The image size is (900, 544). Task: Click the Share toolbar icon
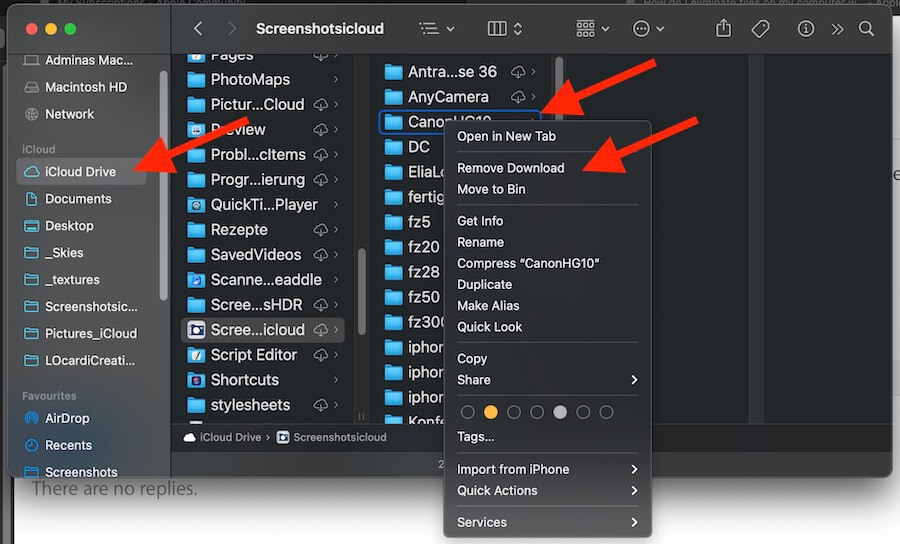(x=723, y=28)
